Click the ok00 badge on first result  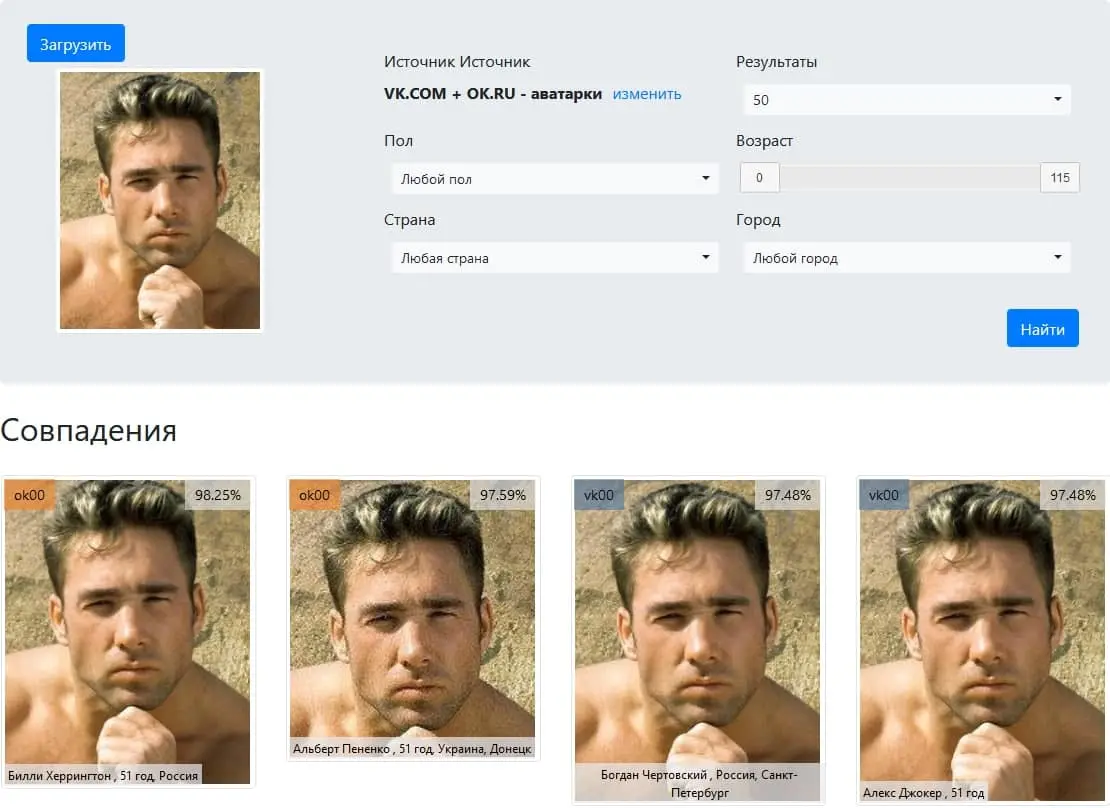30,495
